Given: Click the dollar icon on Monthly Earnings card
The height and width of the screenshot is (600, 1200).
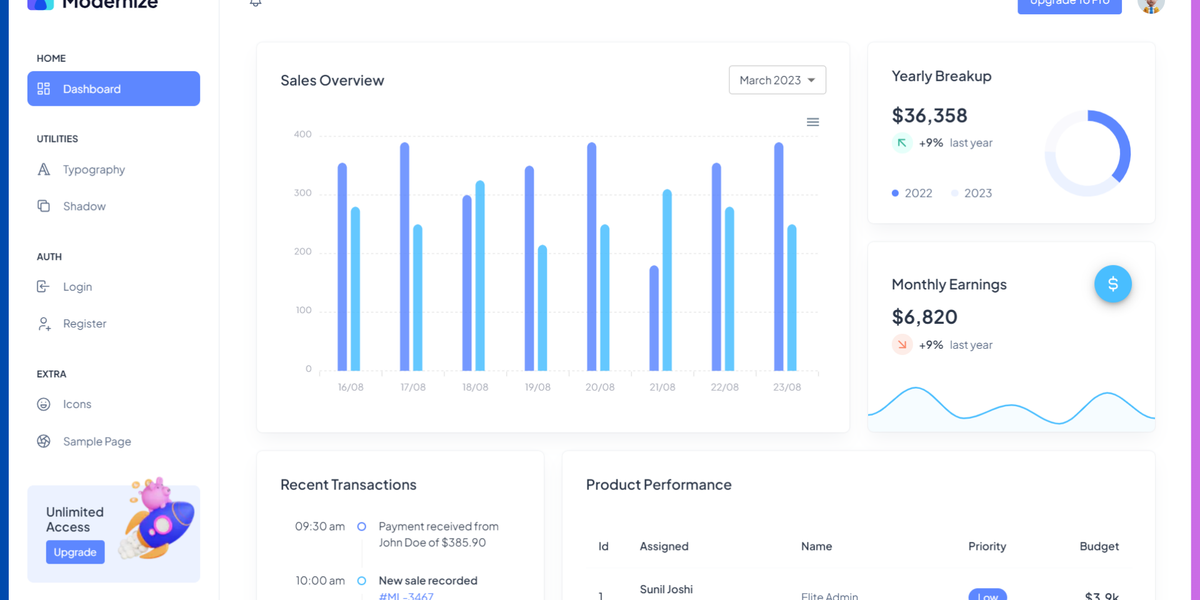Looking at the screenshot, I should point(1113,284).
